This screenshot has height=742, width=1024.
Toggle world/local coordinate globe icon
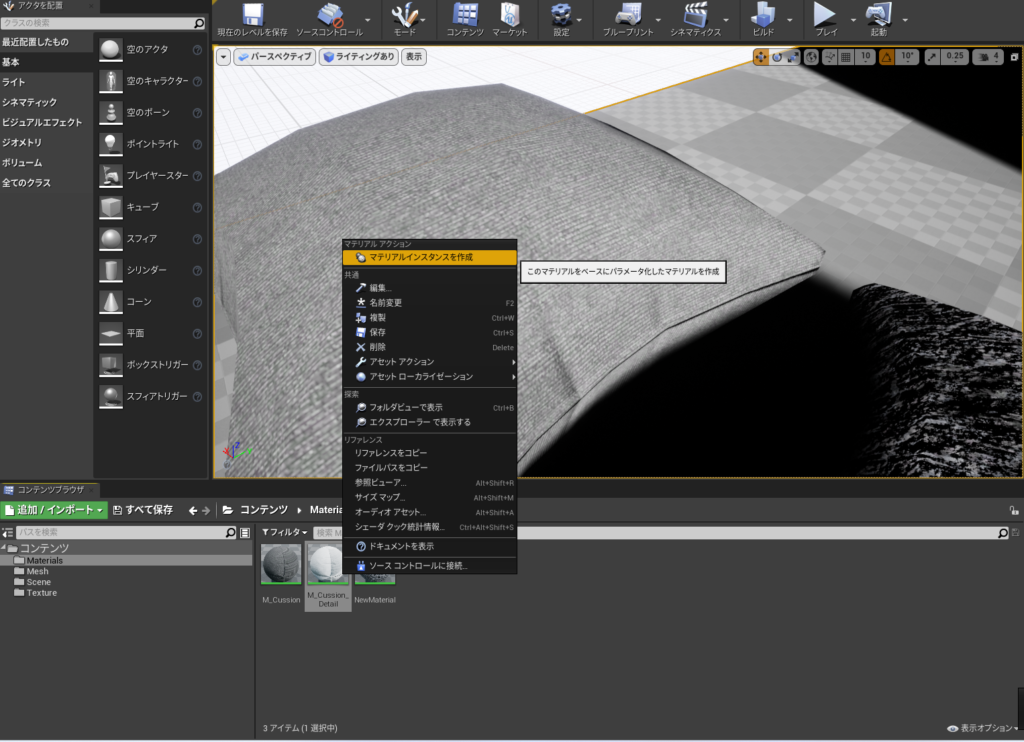point(811,57)
